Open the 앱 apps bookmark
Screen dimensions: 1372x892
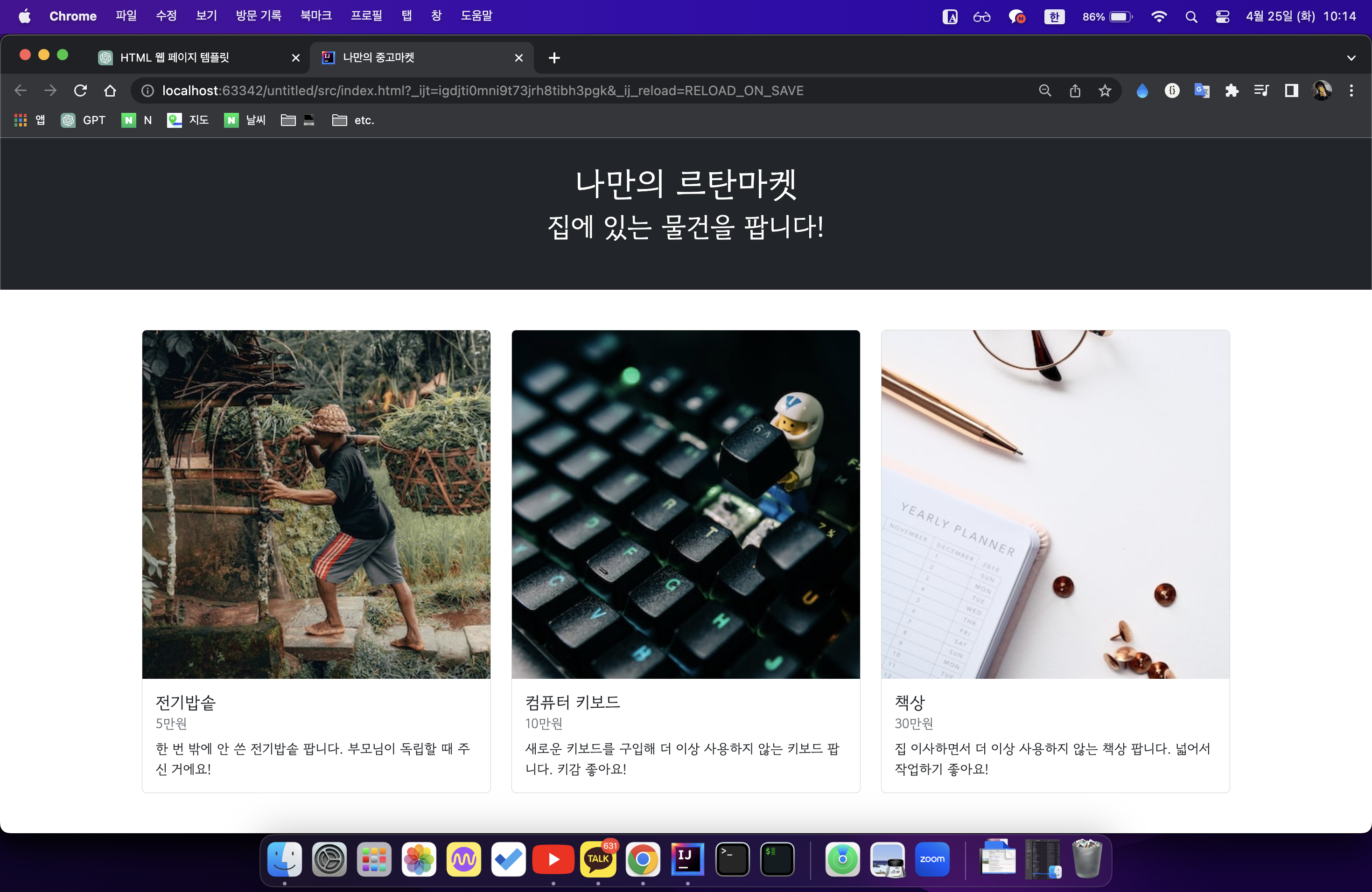[29, 120]
